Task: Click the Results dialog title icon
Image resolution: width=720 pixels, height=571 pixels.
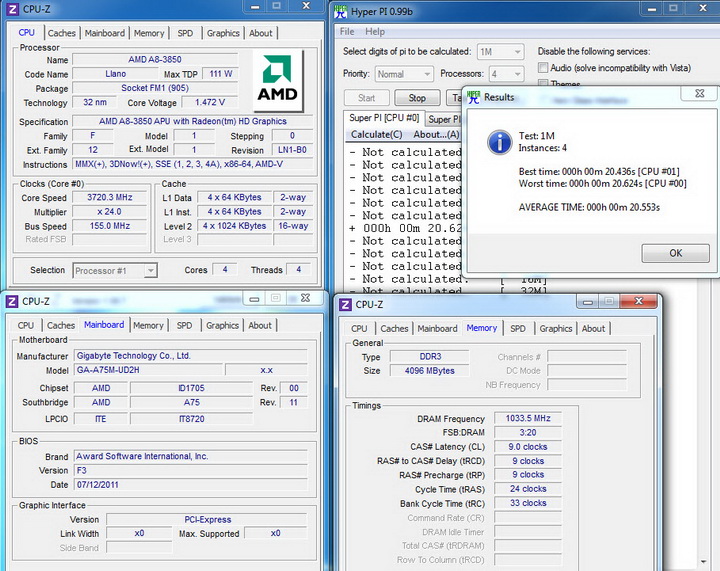Action: (x=473, y=97)
